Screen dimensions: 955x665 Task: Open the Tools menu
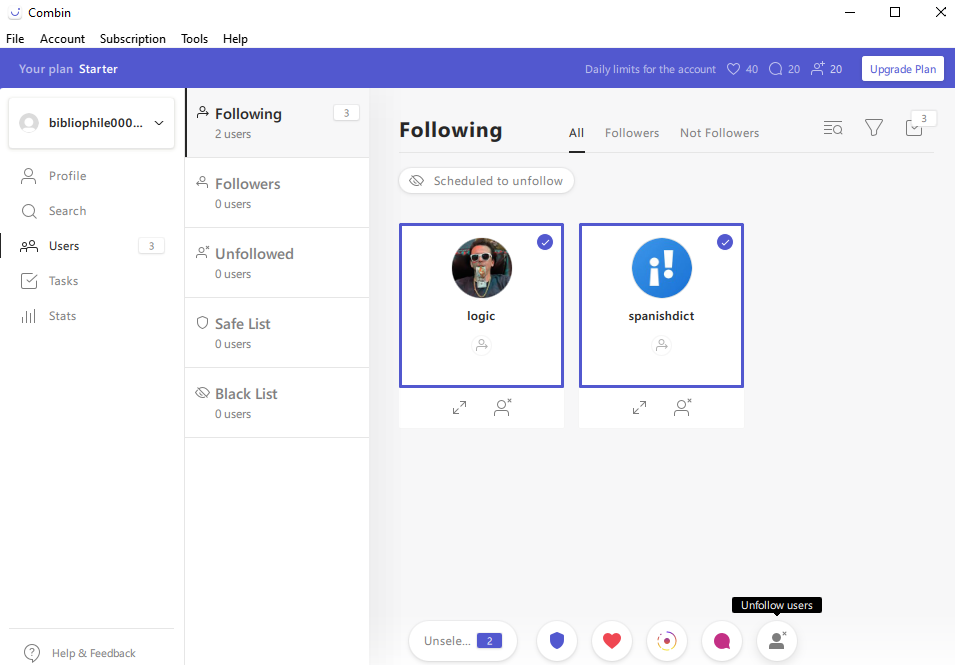tap(194, 39)
